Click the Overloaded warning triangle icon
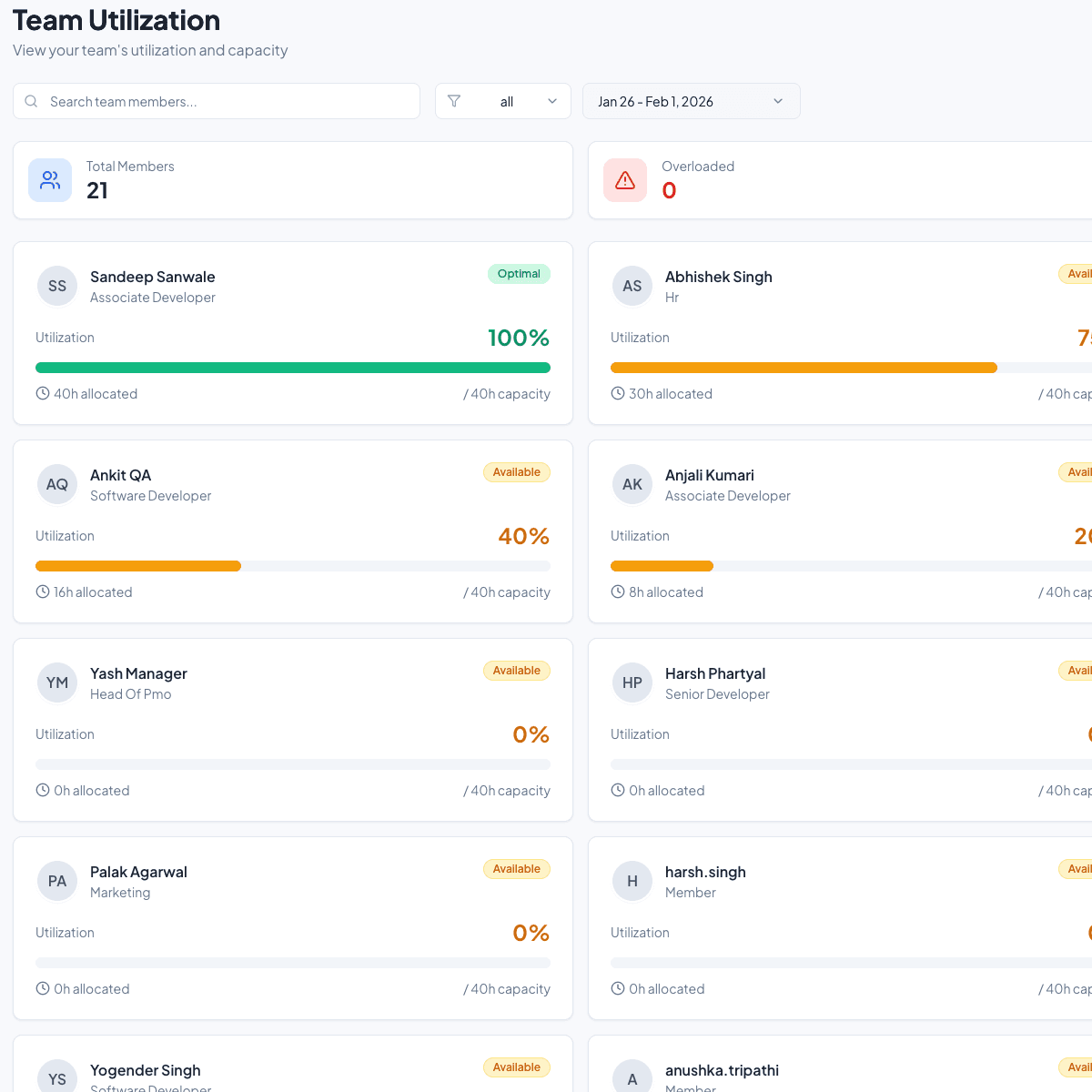This screenshot has width=1092, height=1092. (x=625, y=180)
